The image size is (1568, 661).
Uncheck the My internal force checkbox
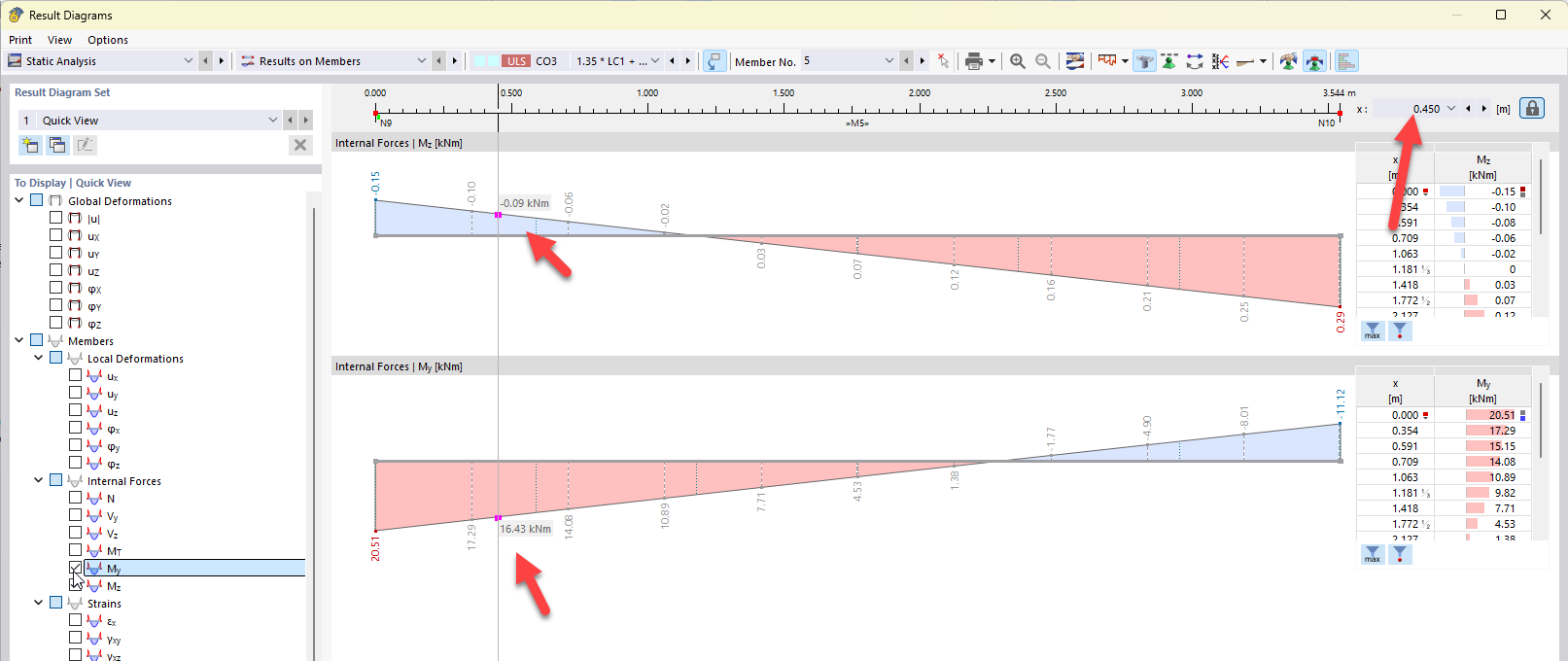pos(76,569)
